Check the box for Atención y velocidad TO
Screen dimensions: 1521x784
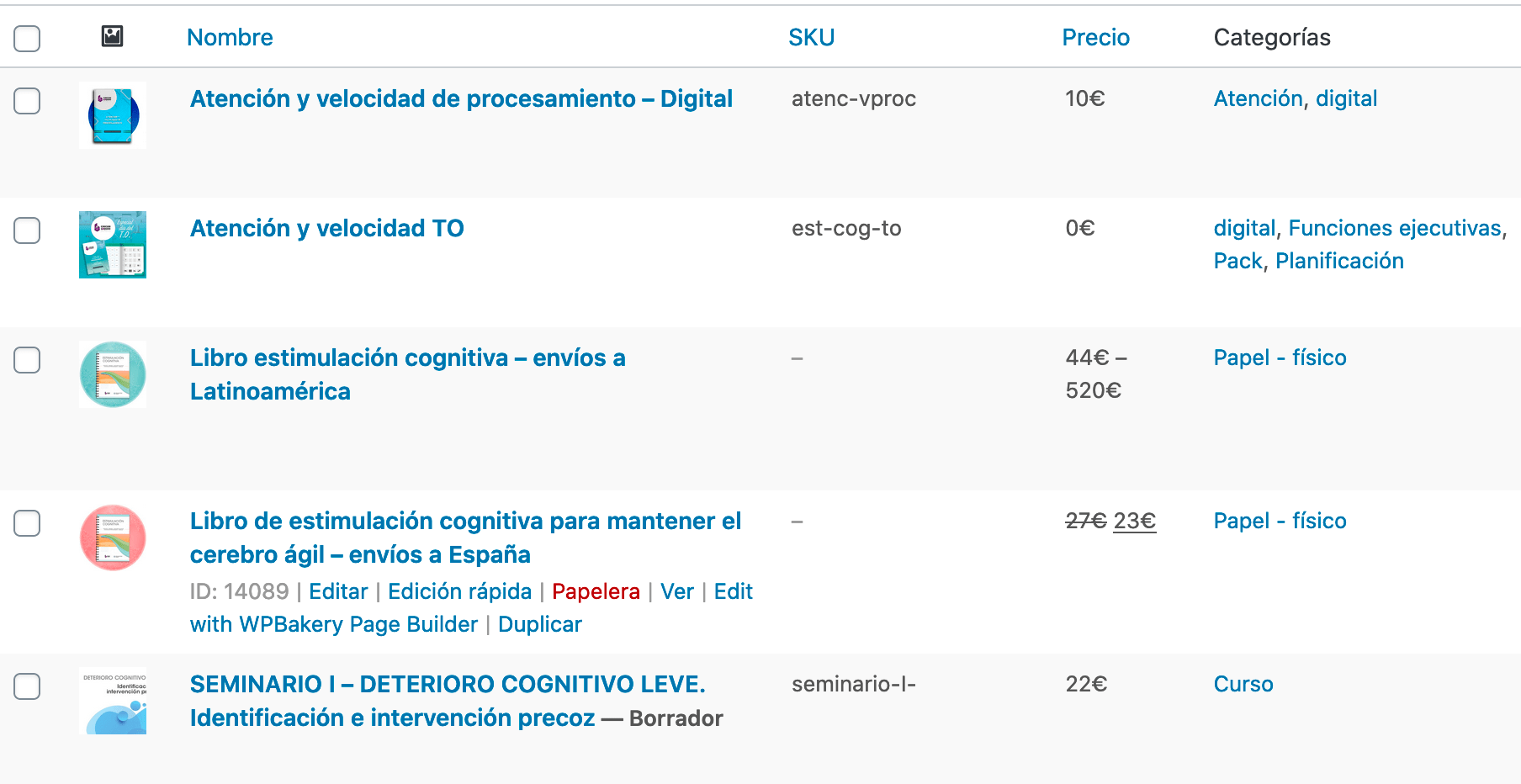(x=27, y=230)
